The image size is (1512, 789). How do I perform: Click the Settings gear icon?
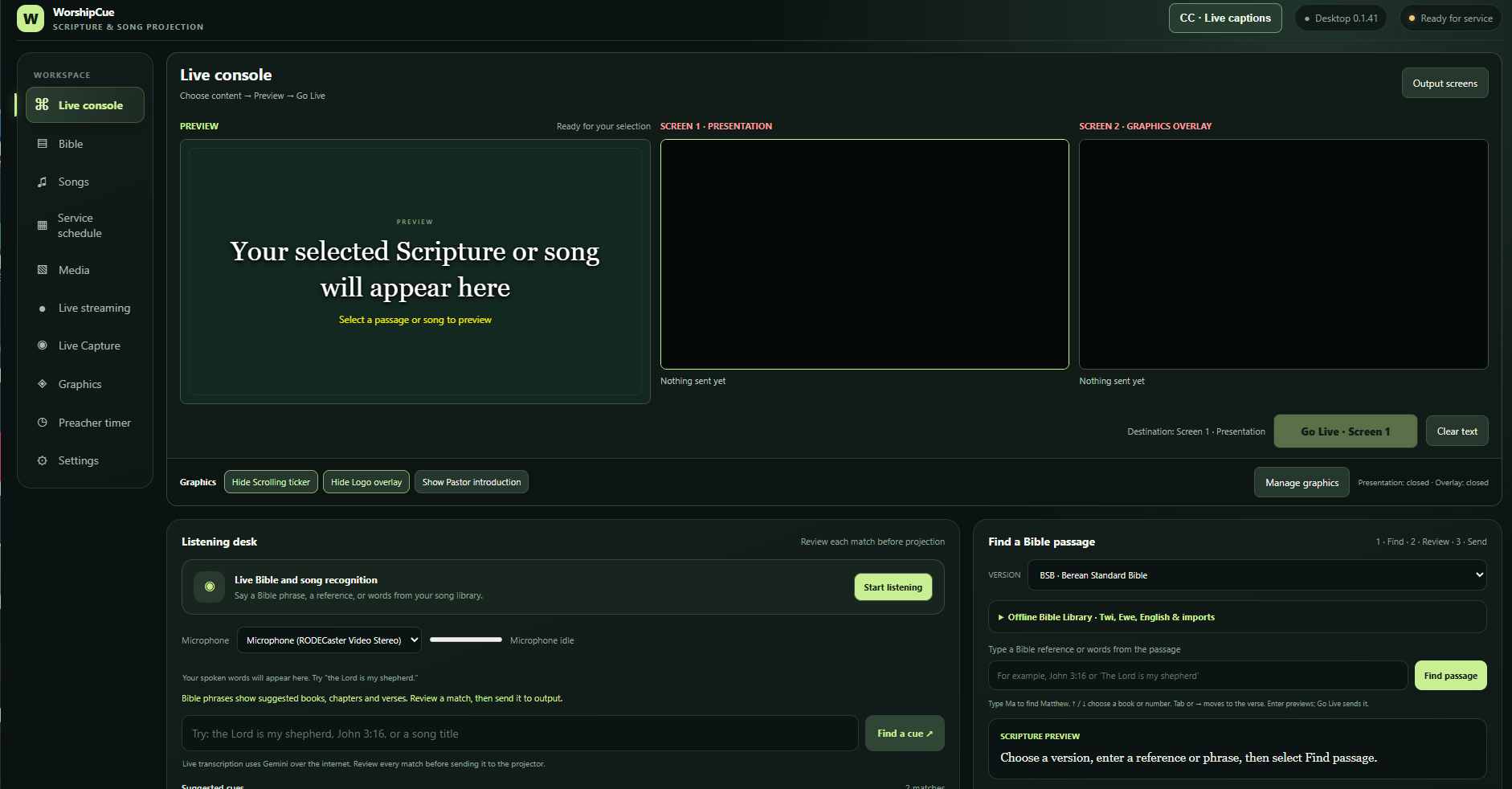click(x=43, y=460)
